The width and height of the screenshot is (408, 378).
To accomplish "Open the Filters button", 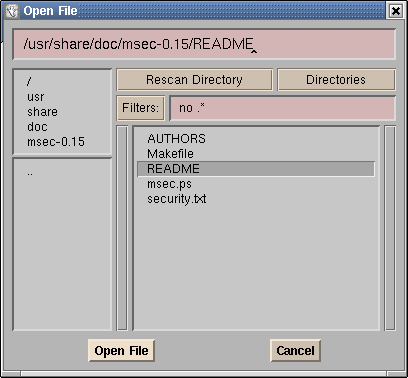I will point(140,108).
